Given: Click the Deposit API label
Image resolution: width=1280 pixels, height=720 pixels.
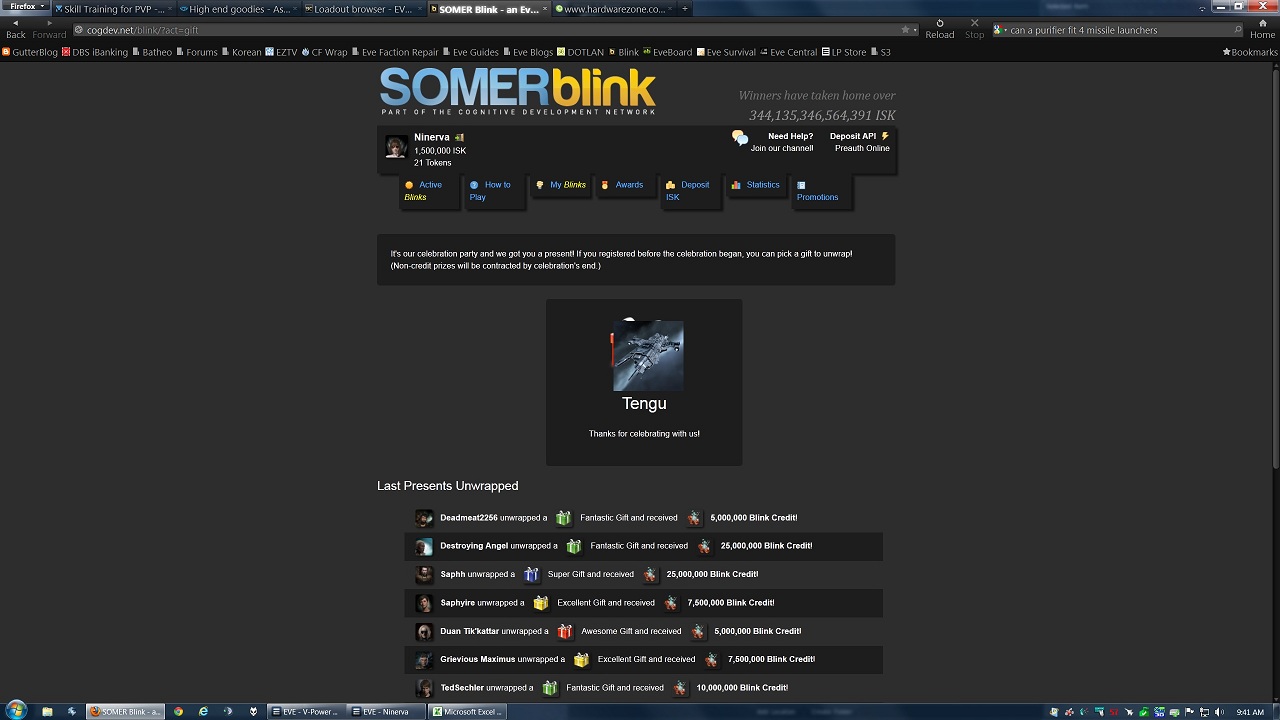Looking at the screenshot, I should [x=853, y=136].
